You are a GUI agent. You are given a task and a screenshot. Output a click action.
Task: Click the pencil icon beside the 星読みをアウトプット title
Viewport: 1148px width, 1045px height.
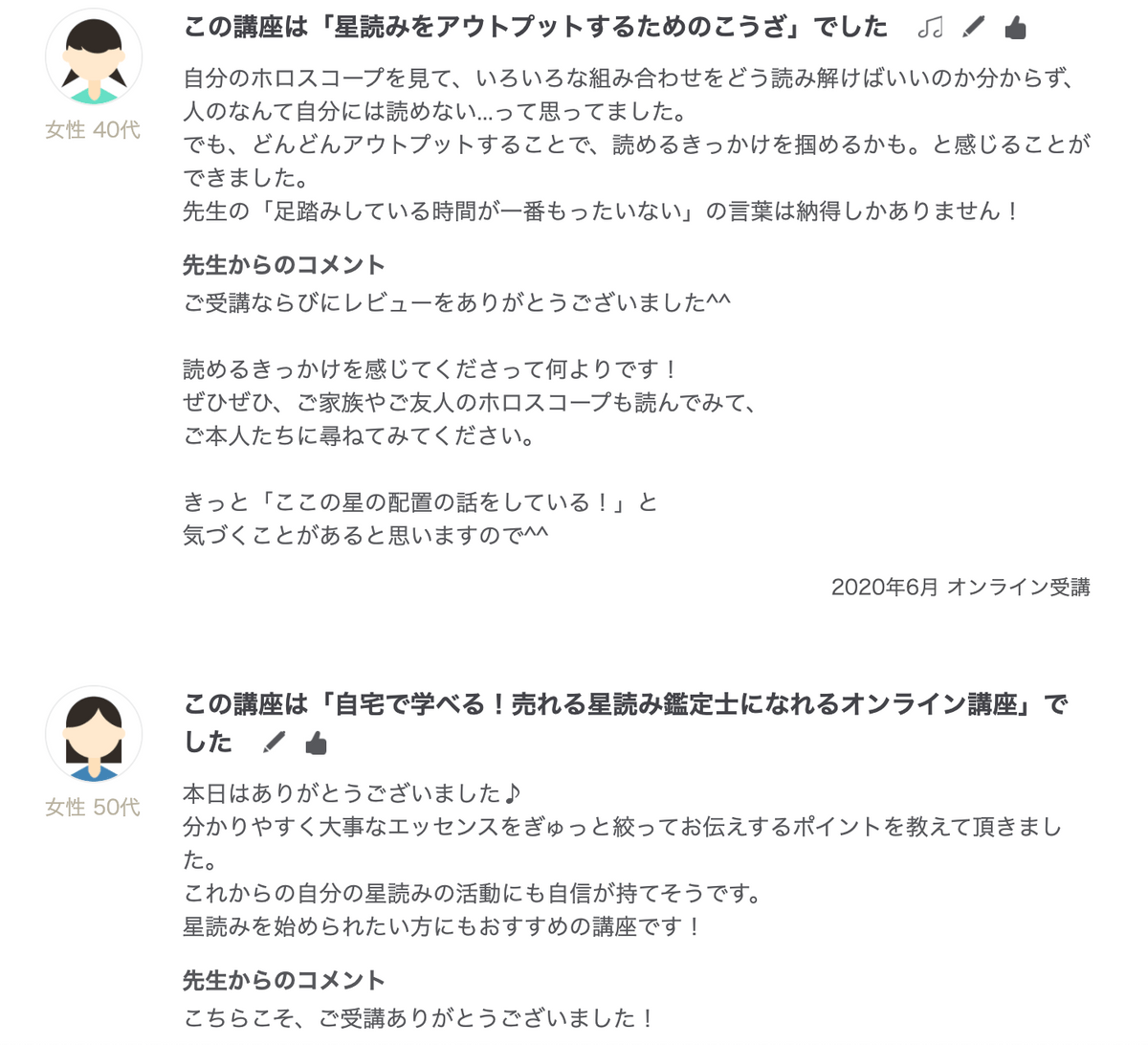tap(973, 27)
